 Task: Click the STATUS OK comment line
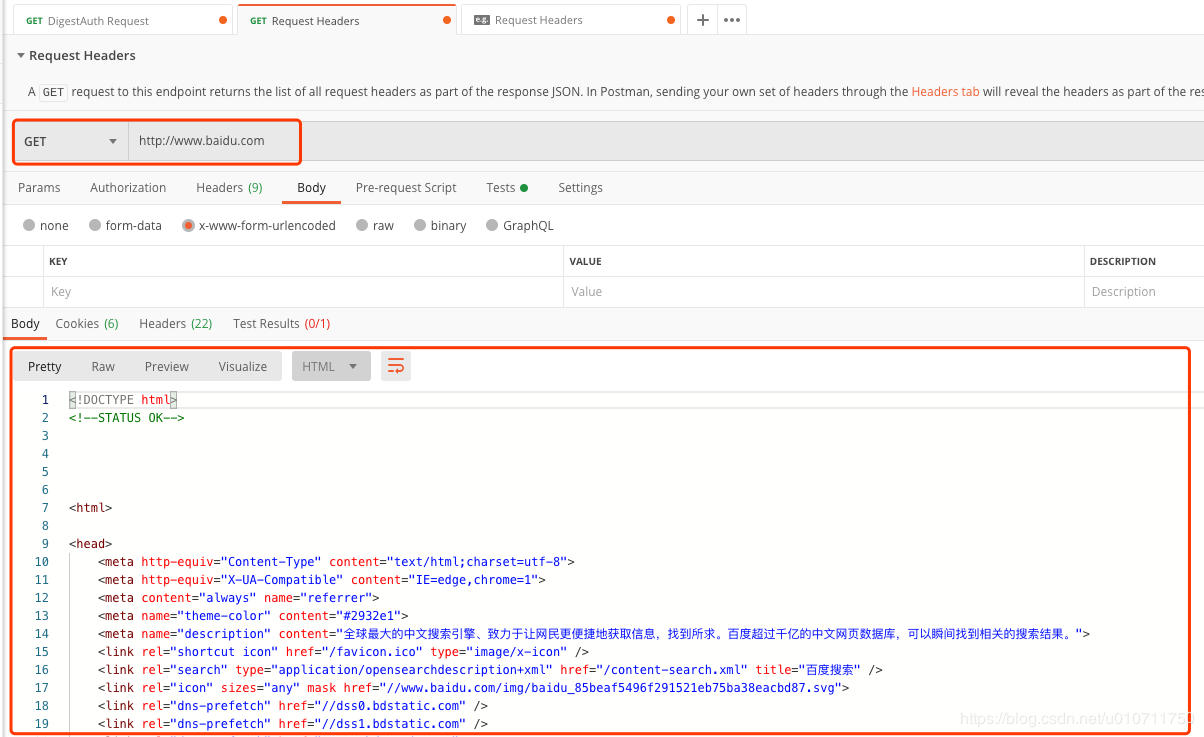127,418
